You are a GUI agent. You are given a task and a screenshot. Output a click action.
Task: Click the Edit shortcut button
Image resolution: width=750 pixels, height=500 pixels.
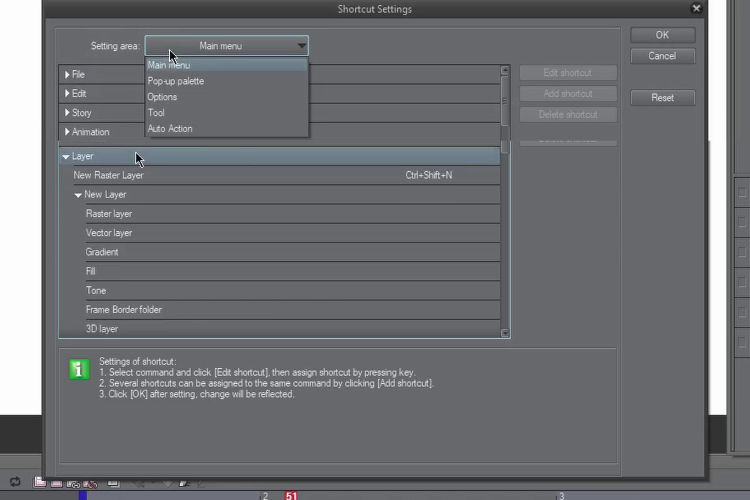[x=568, y=73]
